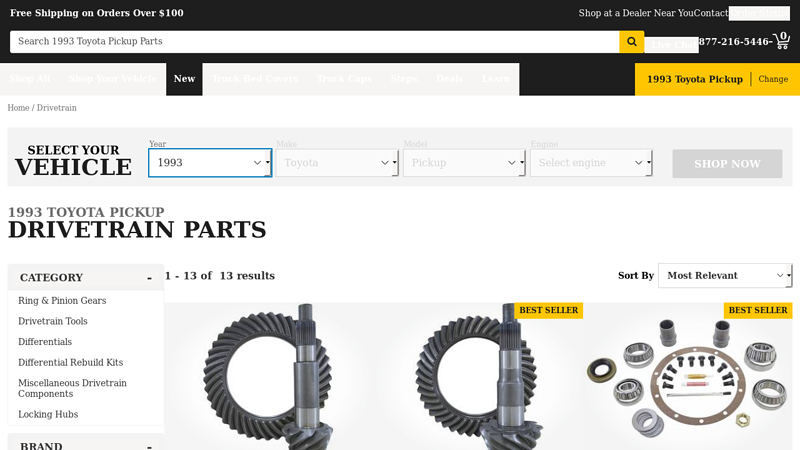The image size is (800, 450).
Task: Filter by Differential Rebuild Kits category
Action: (x=70, y=362)
